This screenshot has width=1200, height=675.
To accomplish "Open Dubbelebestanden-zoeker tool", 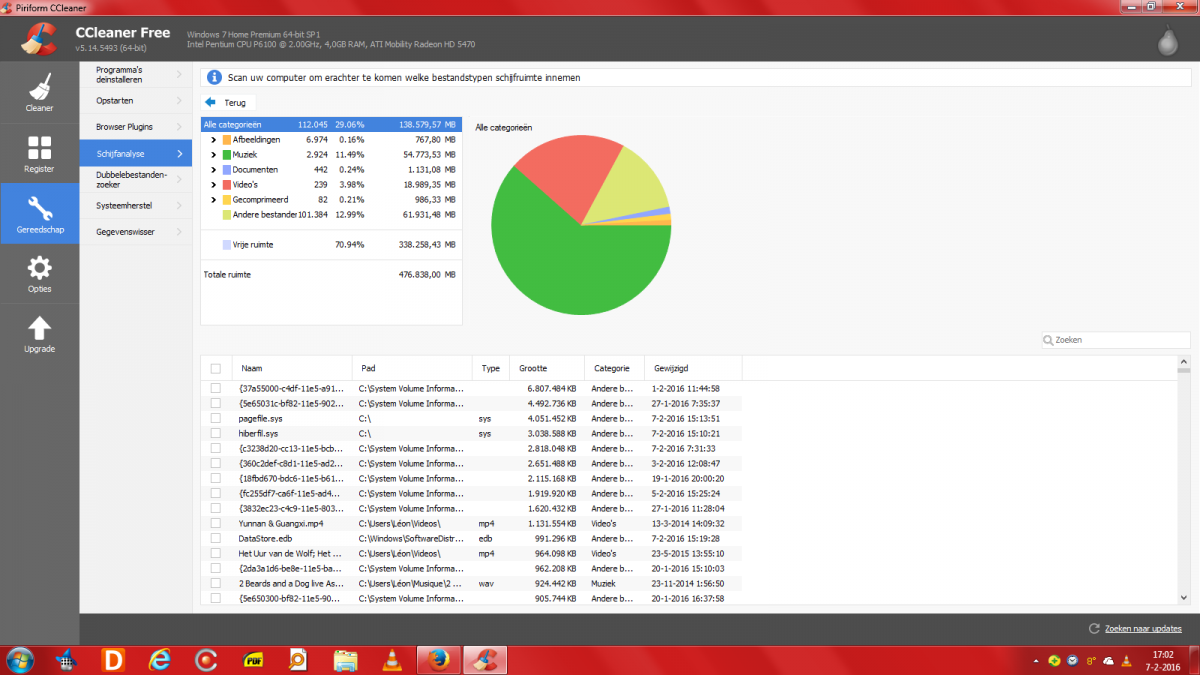I will click(x=135, y=179).
